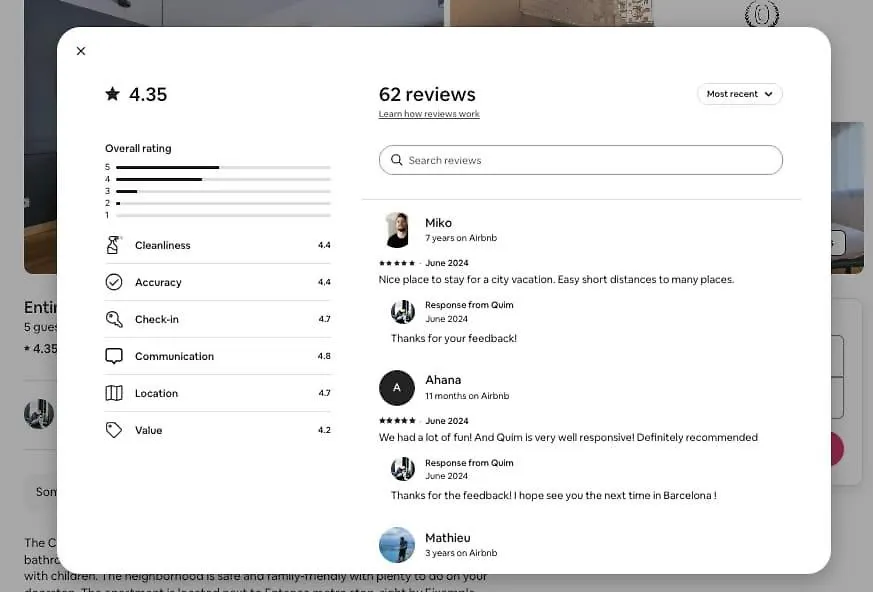Viewport: 873px width, 592px height.
Task: Click the host avatar on the background page
Action: (x=39, y=414)
